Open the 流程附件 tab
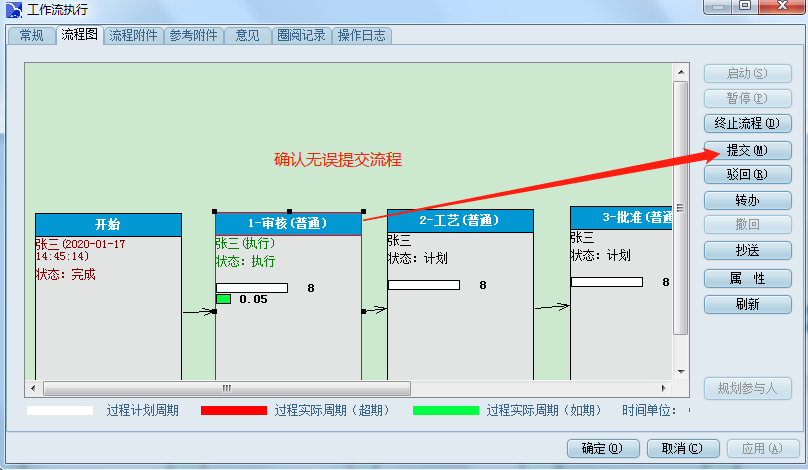This screenshot has width=808, height=470. pos(133,35)
